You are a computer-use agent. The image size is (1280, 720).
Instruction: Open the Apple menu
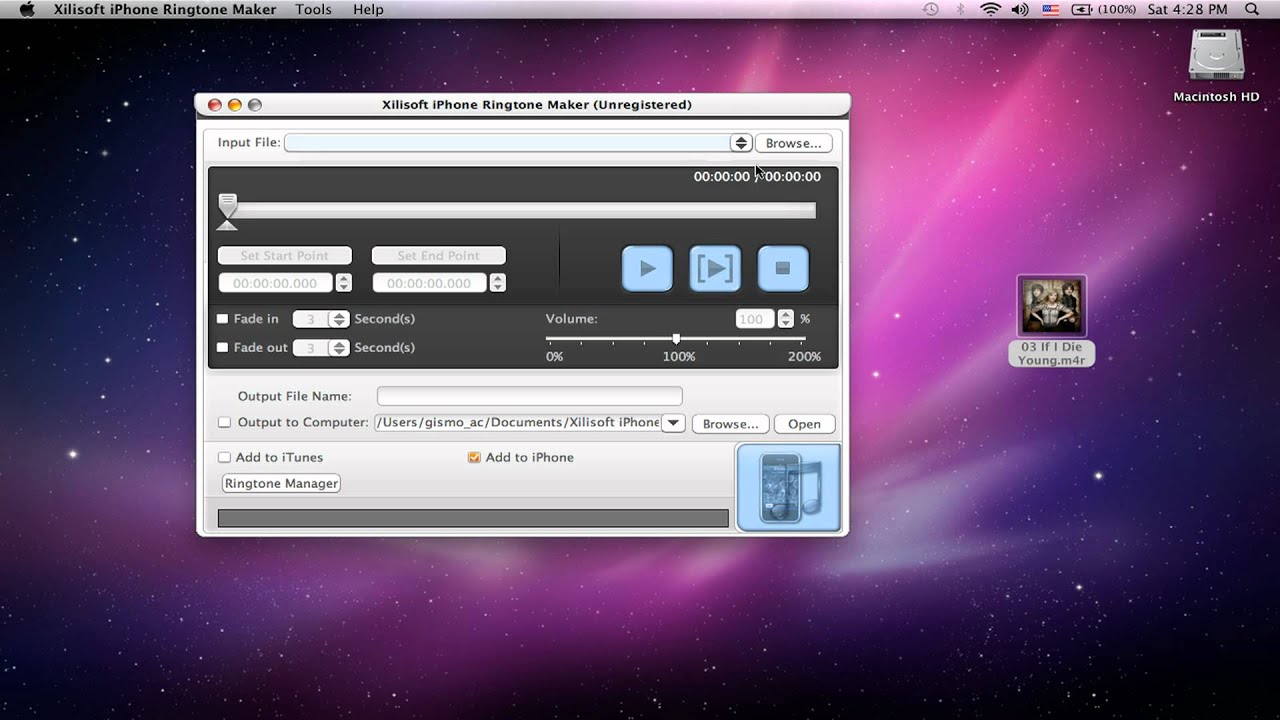pyautogui.click(x=28, y=9)
